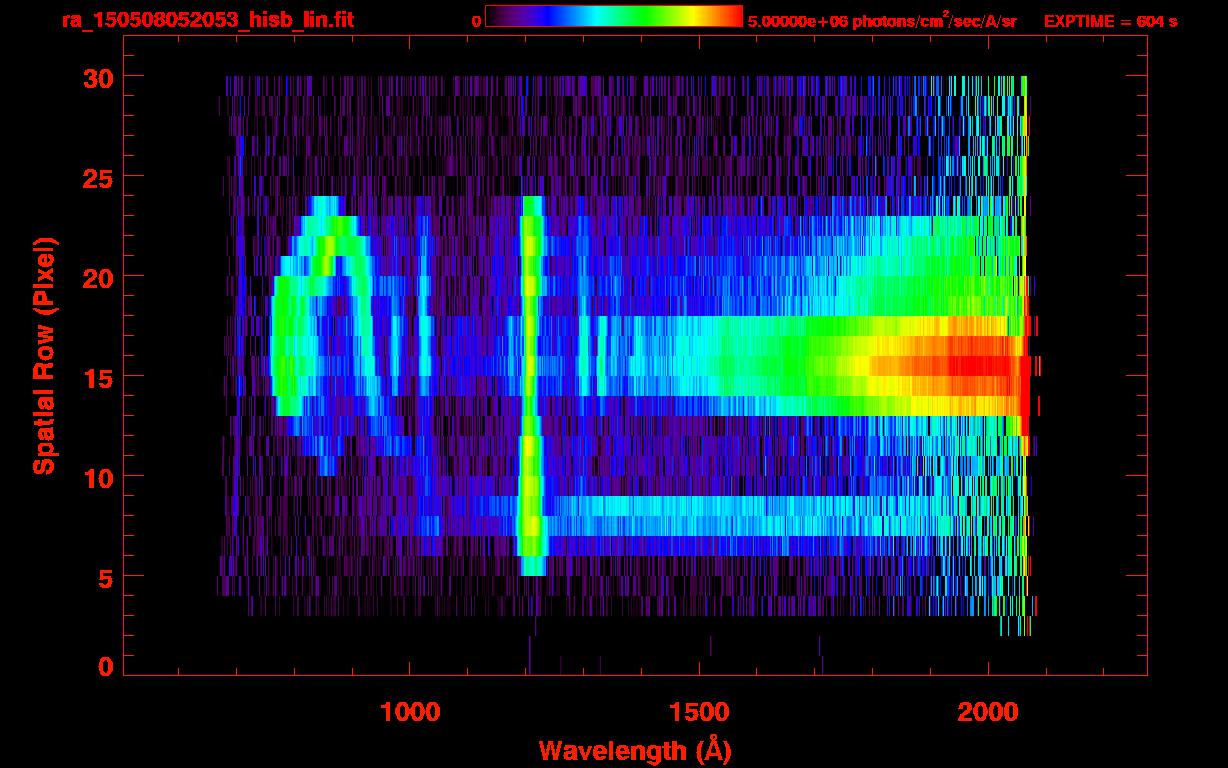Click the Spatial Row (Pixel) axis label
Image resolution: width=1228 pixels, height=768 pixels.
coord(45,355)
